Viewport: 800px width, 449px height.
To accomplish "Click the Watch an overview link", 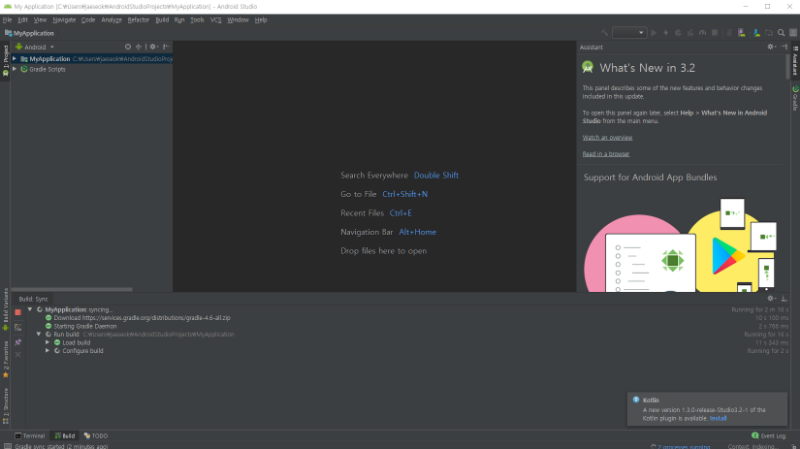I will 607,138.
